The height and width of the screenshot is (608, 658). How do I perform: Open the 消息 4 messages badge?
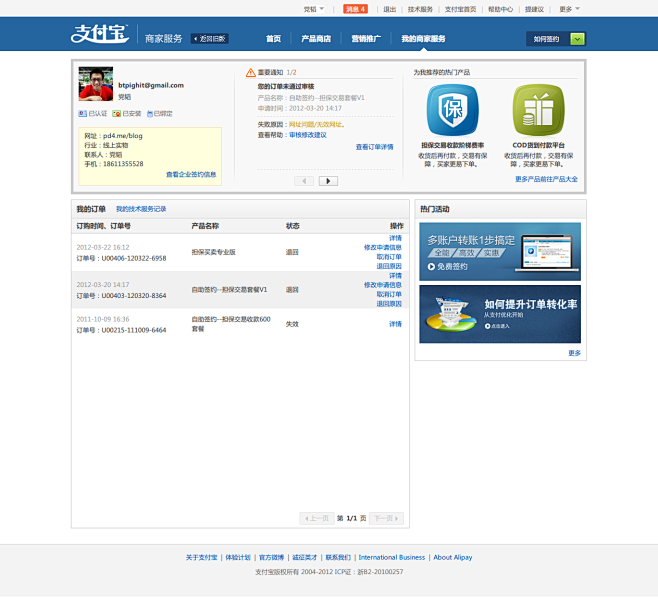(355, 9)
